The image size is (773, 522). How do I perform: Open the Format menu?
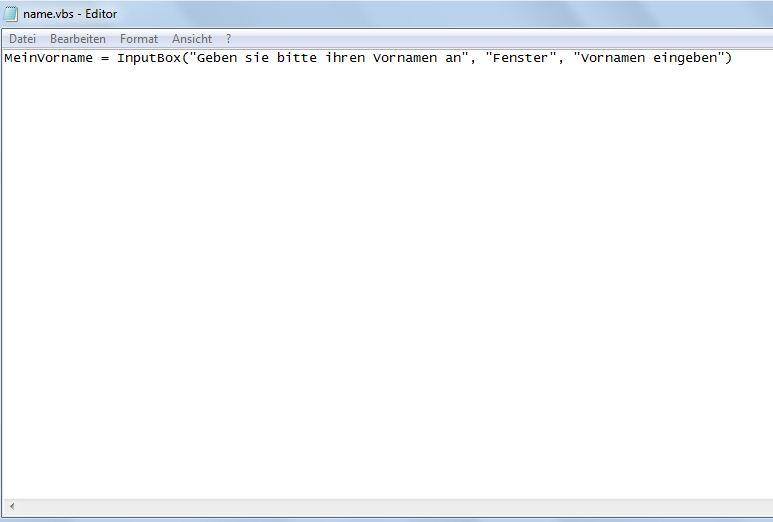click(x=139, y=39)
